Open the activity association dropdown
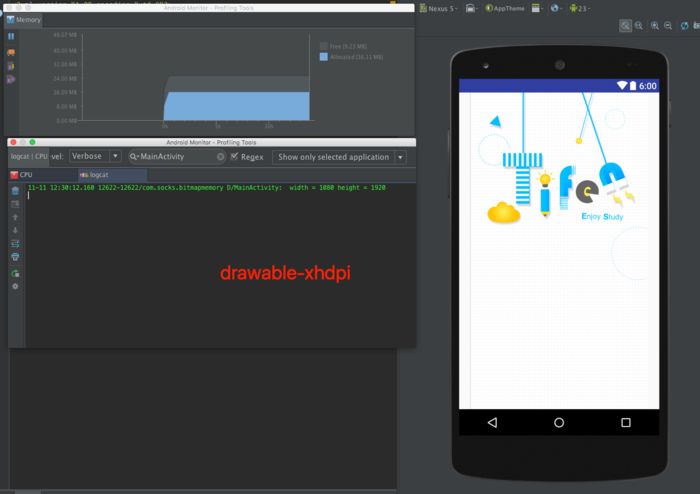The width and height of the screenshot is (700, 494). point(537,8)
